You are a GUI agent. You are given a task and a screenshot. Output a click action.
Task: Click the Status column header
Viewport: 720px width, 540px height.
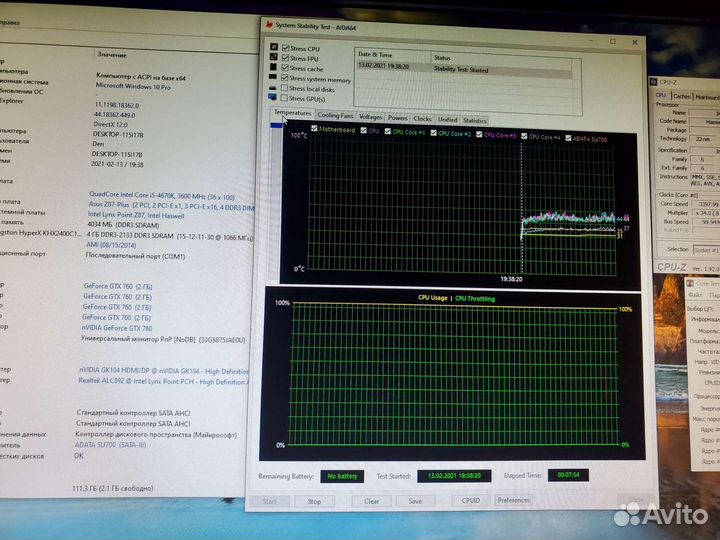[x=501, y=58]
